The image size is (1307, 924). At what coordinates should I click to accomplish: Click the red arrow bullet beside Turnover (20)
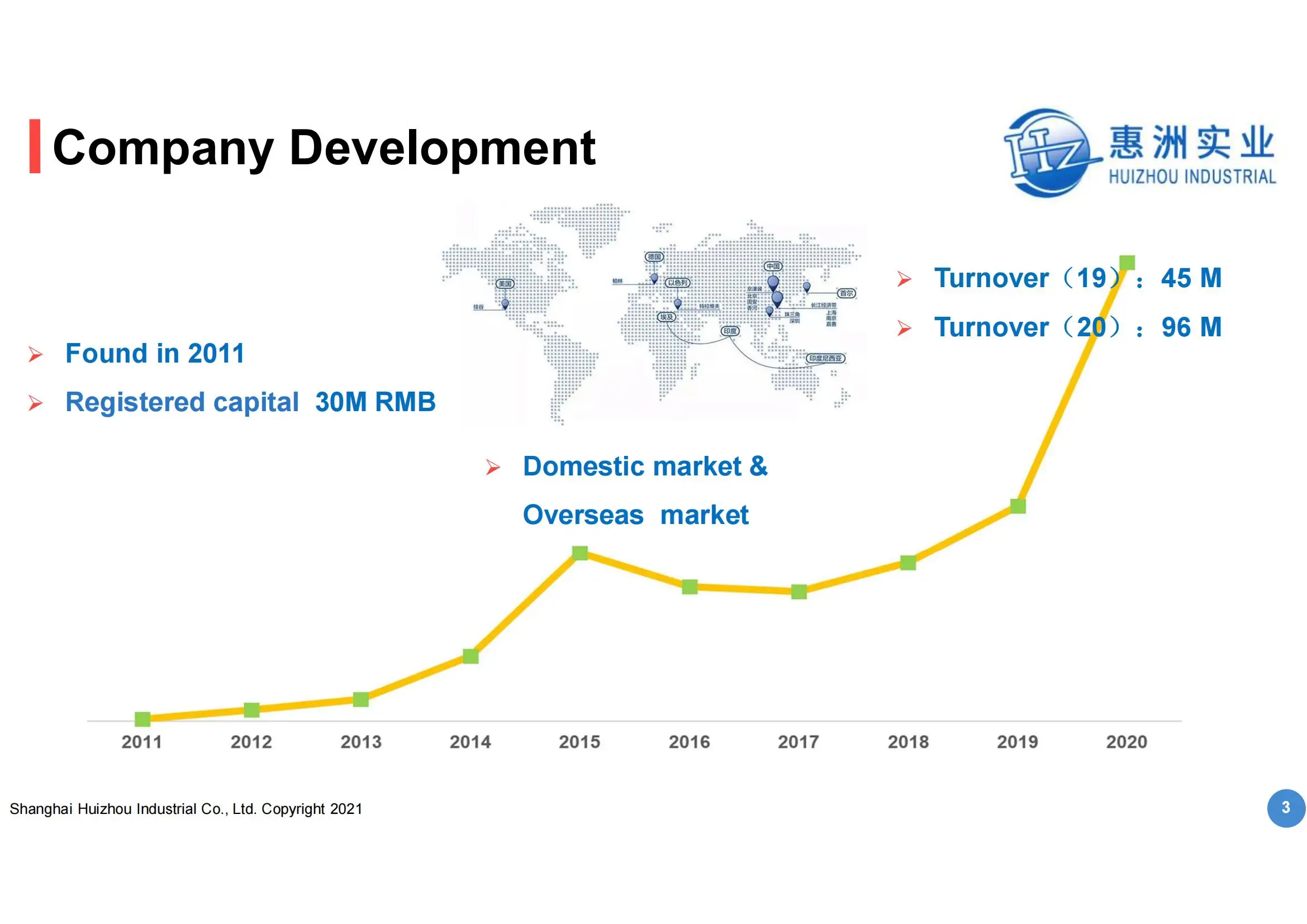904,328
